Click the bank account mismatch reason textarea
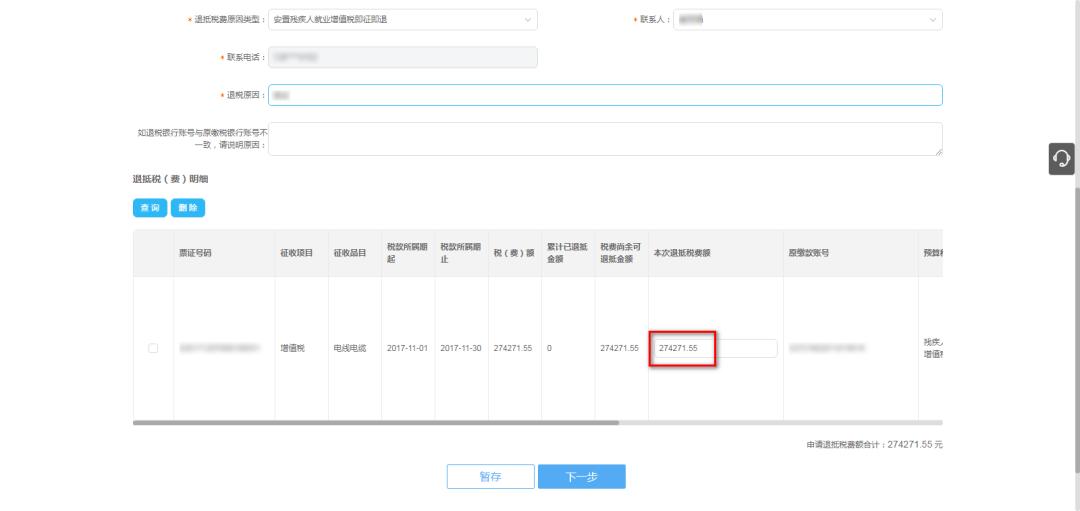The width and height of the screenshot is (1080, 511). 605,139
